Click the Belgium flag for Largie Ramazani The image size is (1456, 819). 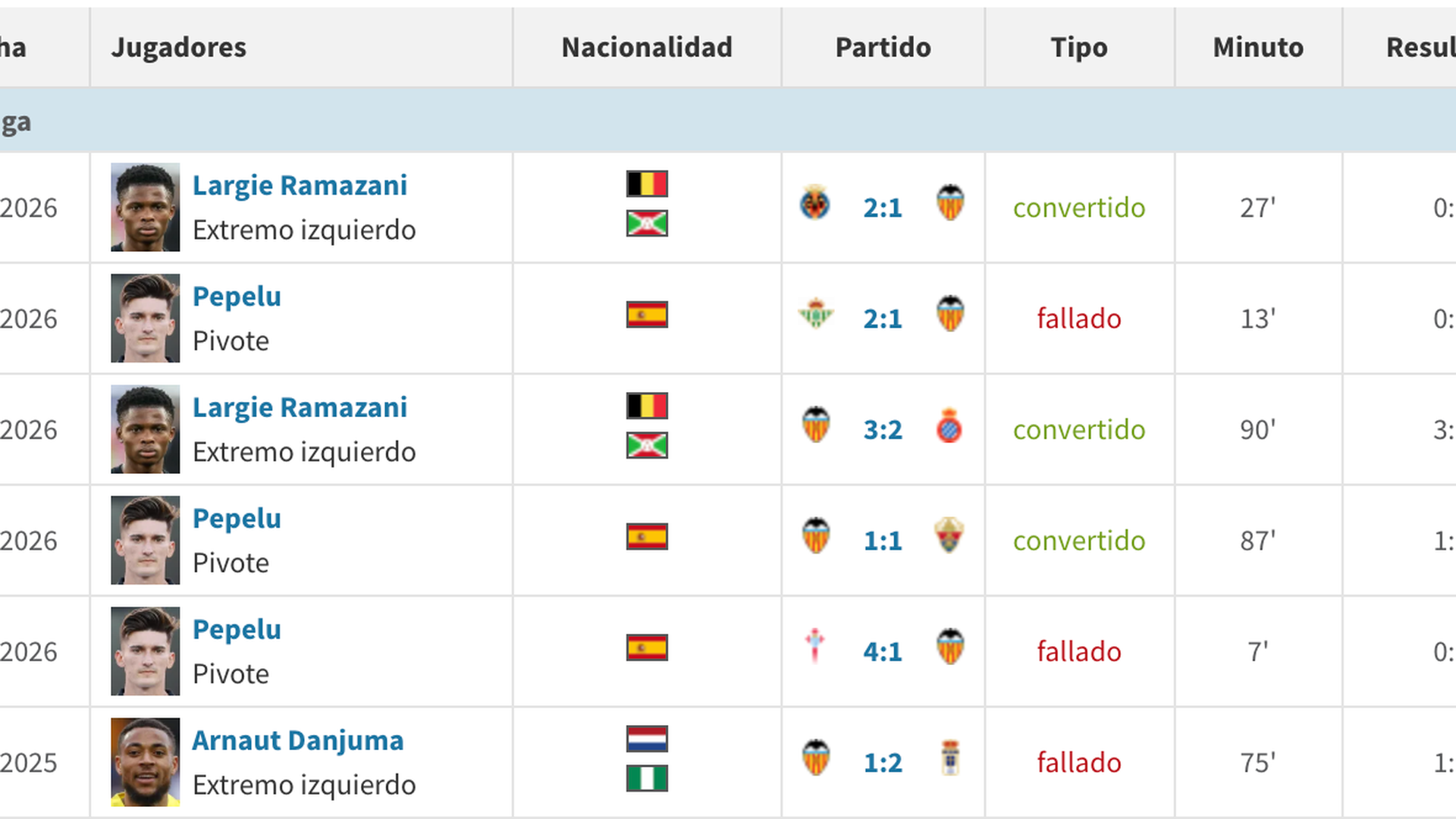[646, 184]
